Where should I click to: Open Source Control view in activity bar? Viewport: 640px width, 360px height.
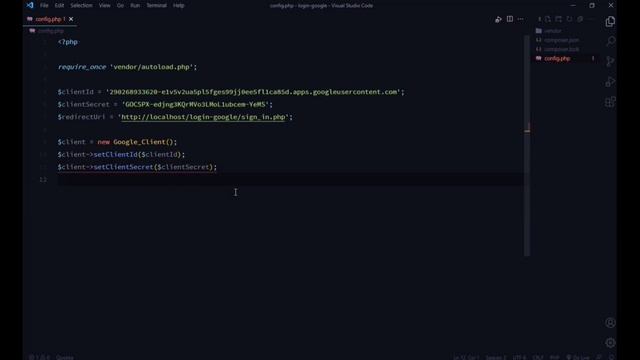[x=610, y=61]
